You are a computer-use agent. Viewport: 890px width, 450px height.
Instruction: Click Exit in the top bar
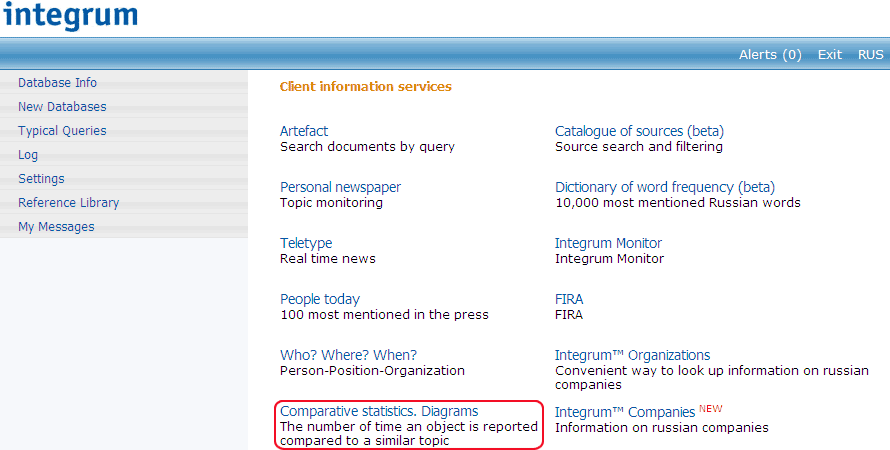point(830,55)
